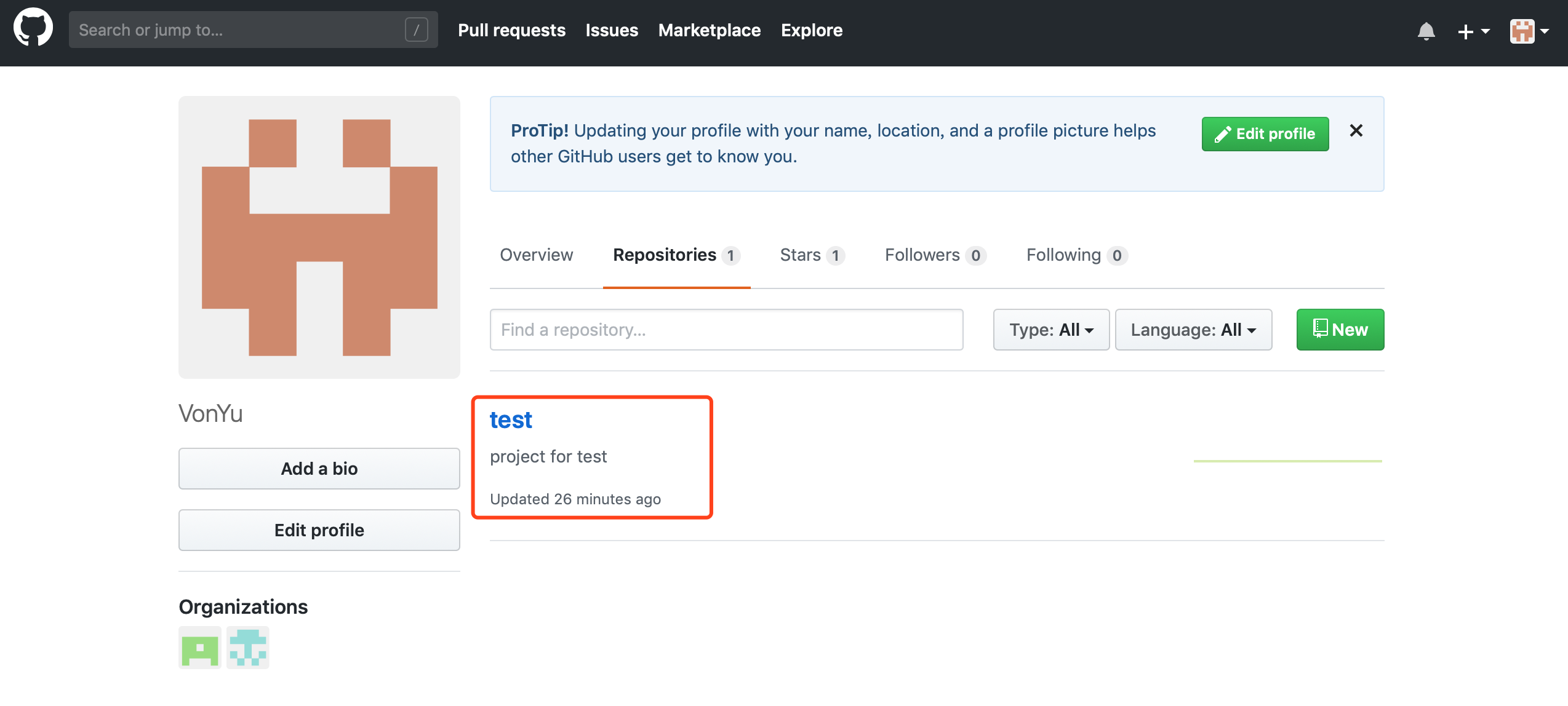Viewport: 1568px width, 706px height.
Task: Click the Add a bio button
Action: [x=319, y=469]
